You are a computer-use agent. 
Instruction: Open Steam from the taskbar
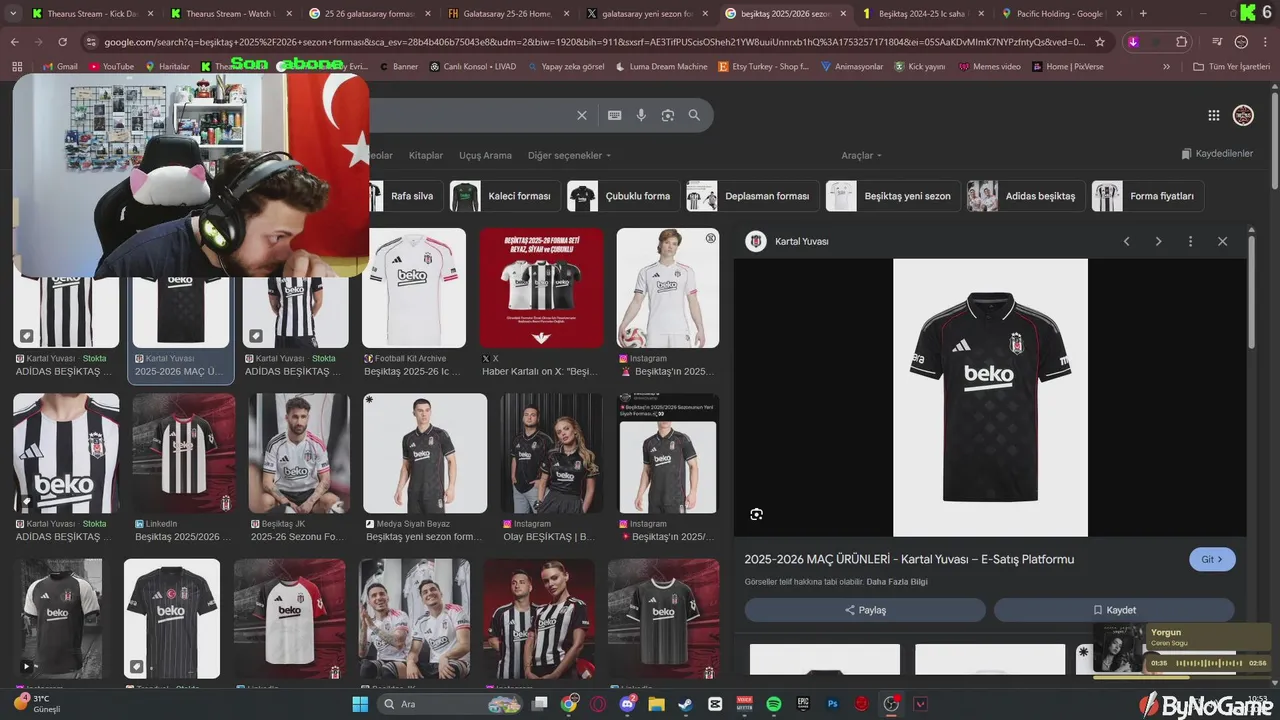pos(685,704)
